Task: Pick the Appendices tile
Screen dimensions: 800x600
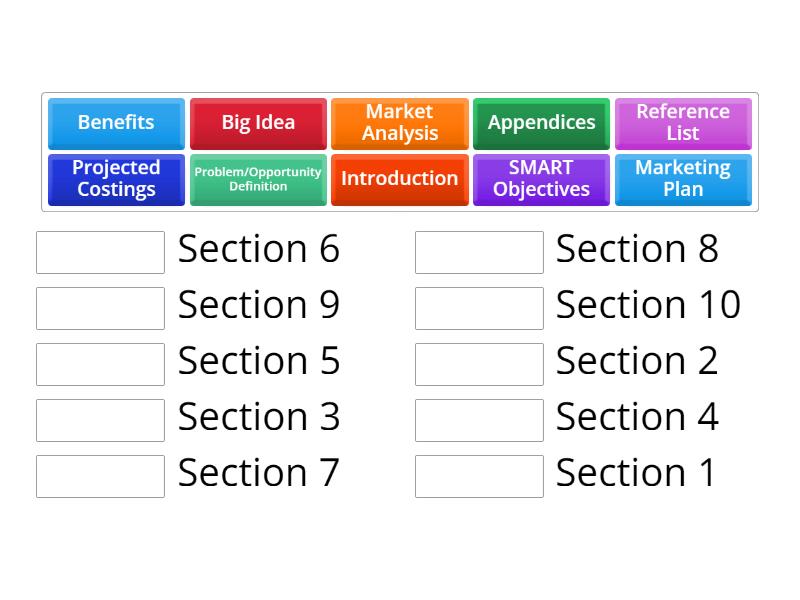Action: click(541, 123)
